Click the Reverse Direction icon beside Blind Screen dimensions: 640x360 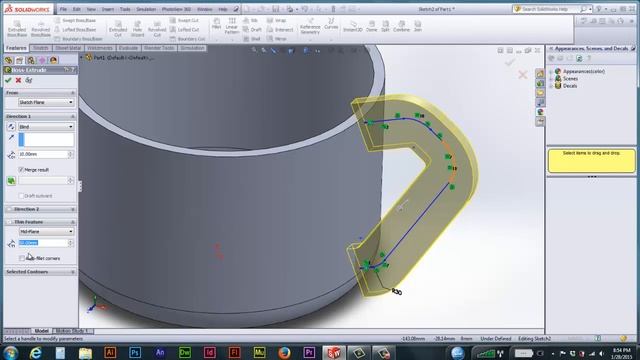11,127
